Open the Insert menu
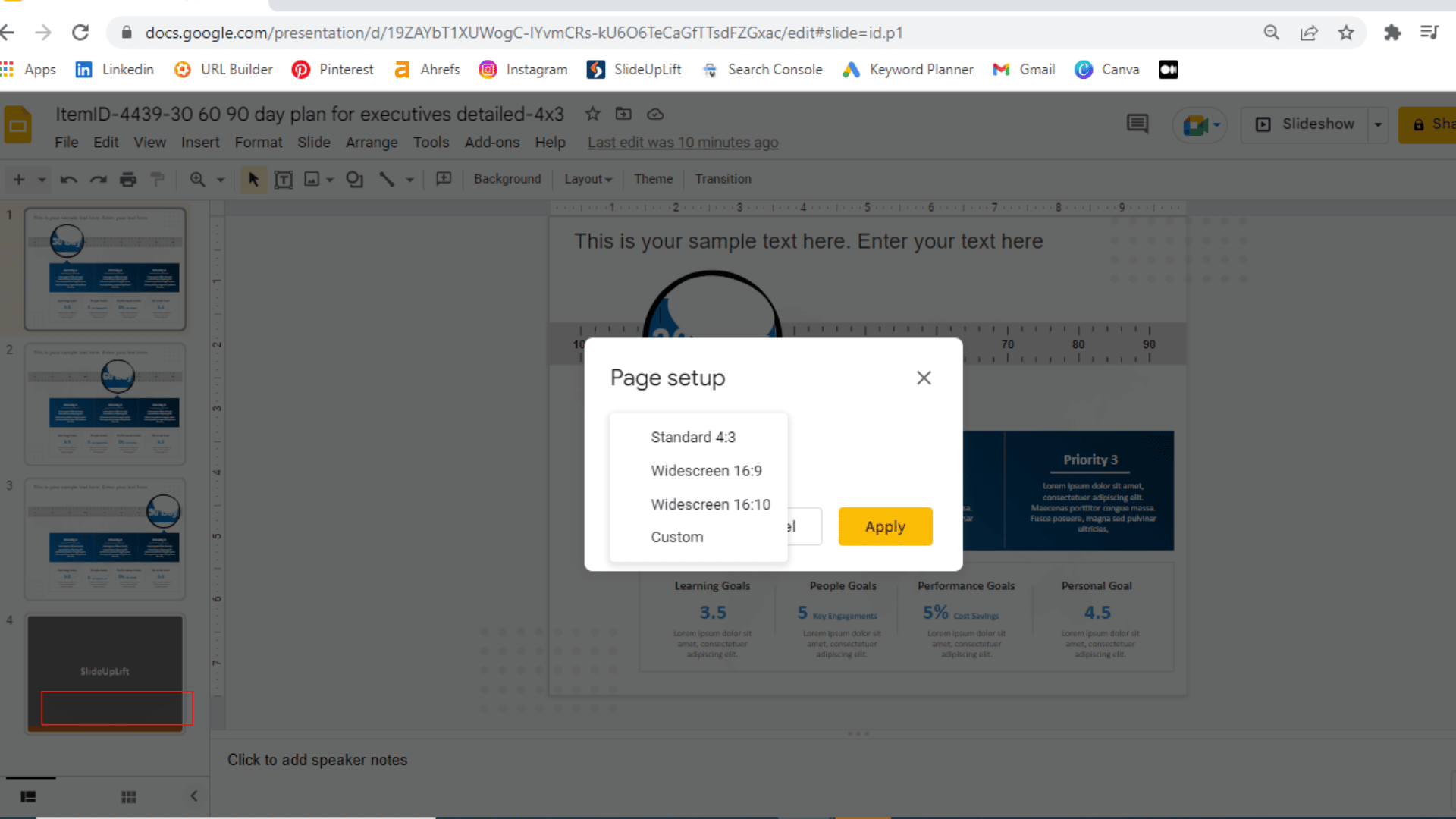Screen dimensions: 1456x819 click(x=199, y=142)
